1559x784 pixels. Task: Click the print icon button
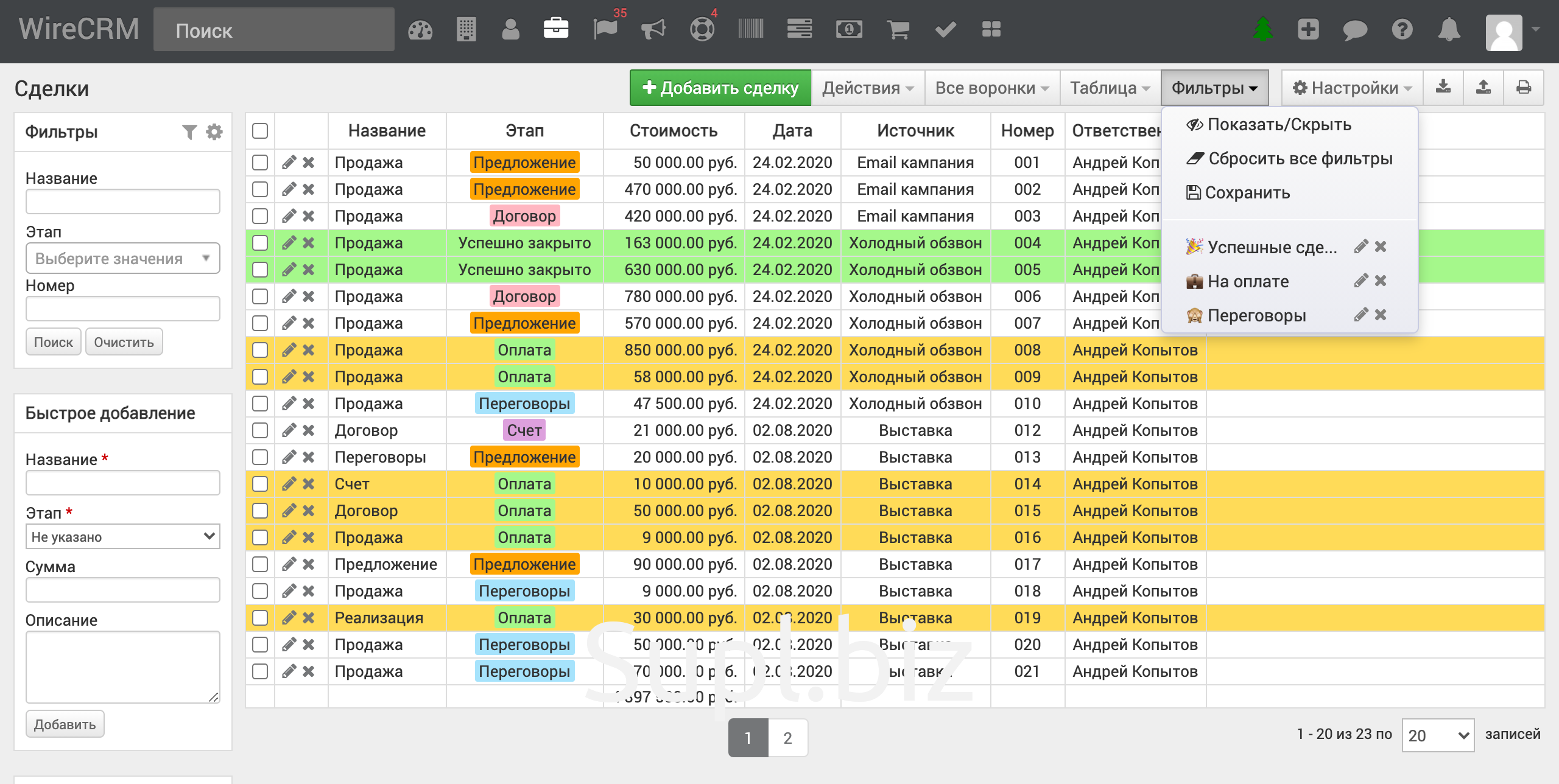click(x=1523, y=88)
